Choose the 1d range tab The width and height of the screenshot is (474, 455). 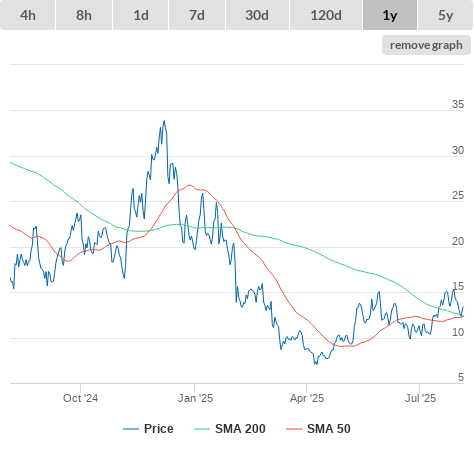(141, 15)
